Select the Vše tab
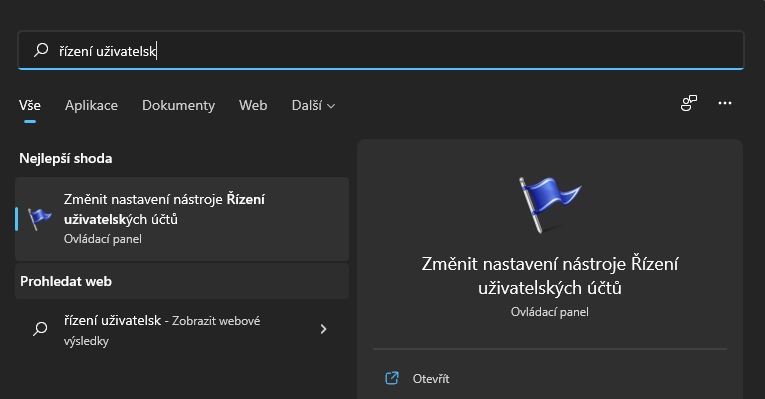 coord(30,105)
